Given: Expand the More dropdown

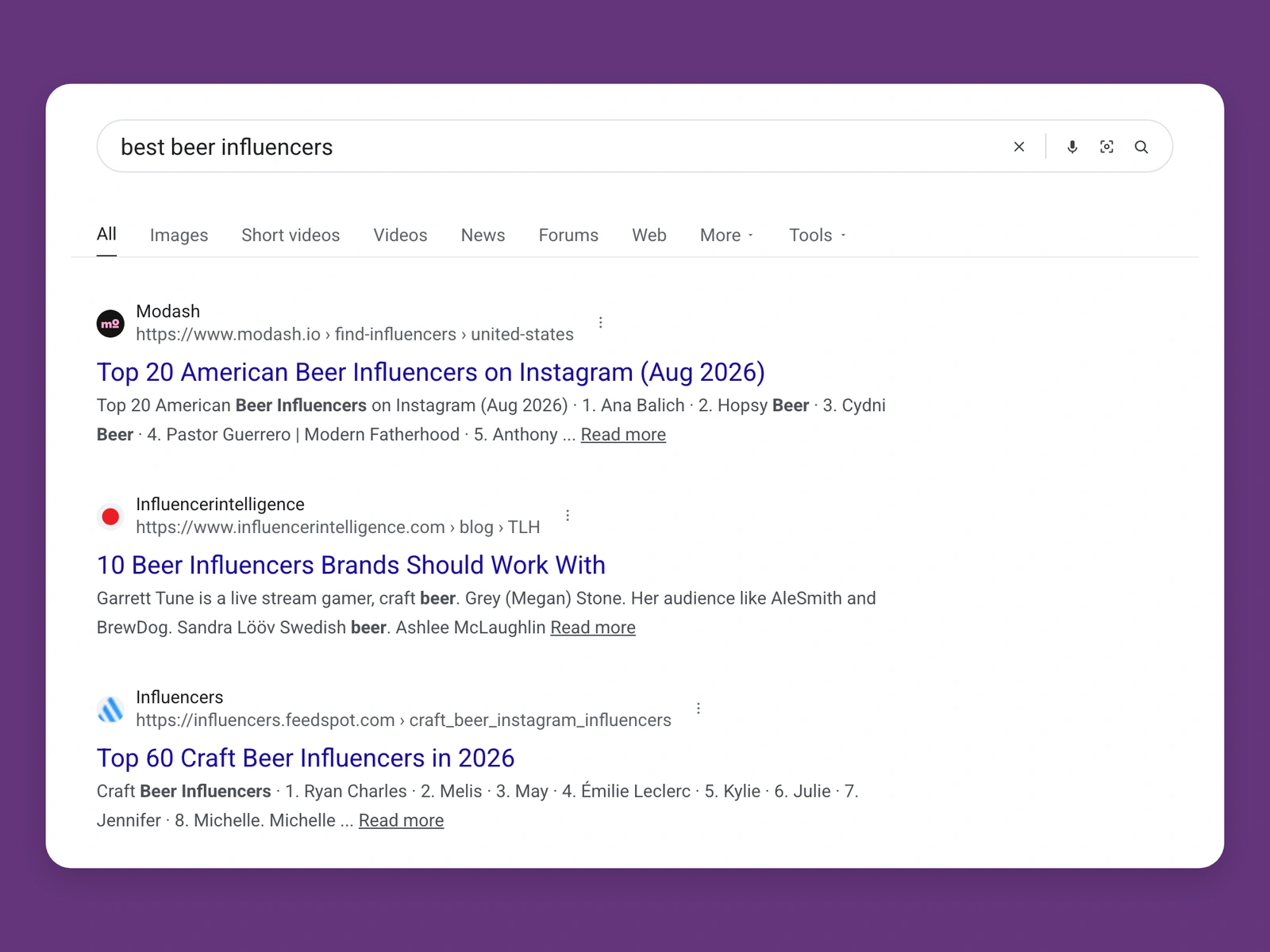Looking at the screenshot, I should pyautogui.click(x=726, y=235).
